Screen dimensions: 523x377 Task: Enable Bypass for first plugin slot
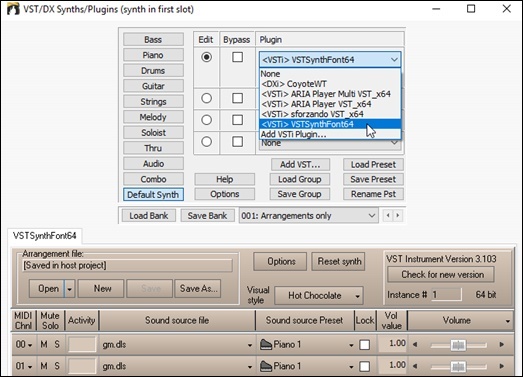[237, 57]
